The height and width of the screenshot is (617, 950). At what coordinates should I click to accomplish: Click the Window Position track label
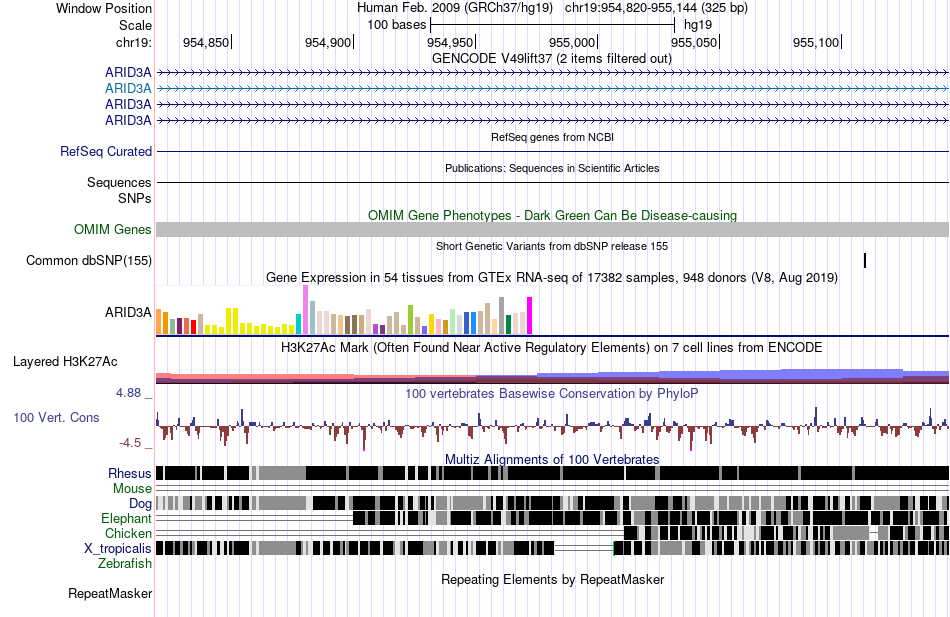click(104, 8)
